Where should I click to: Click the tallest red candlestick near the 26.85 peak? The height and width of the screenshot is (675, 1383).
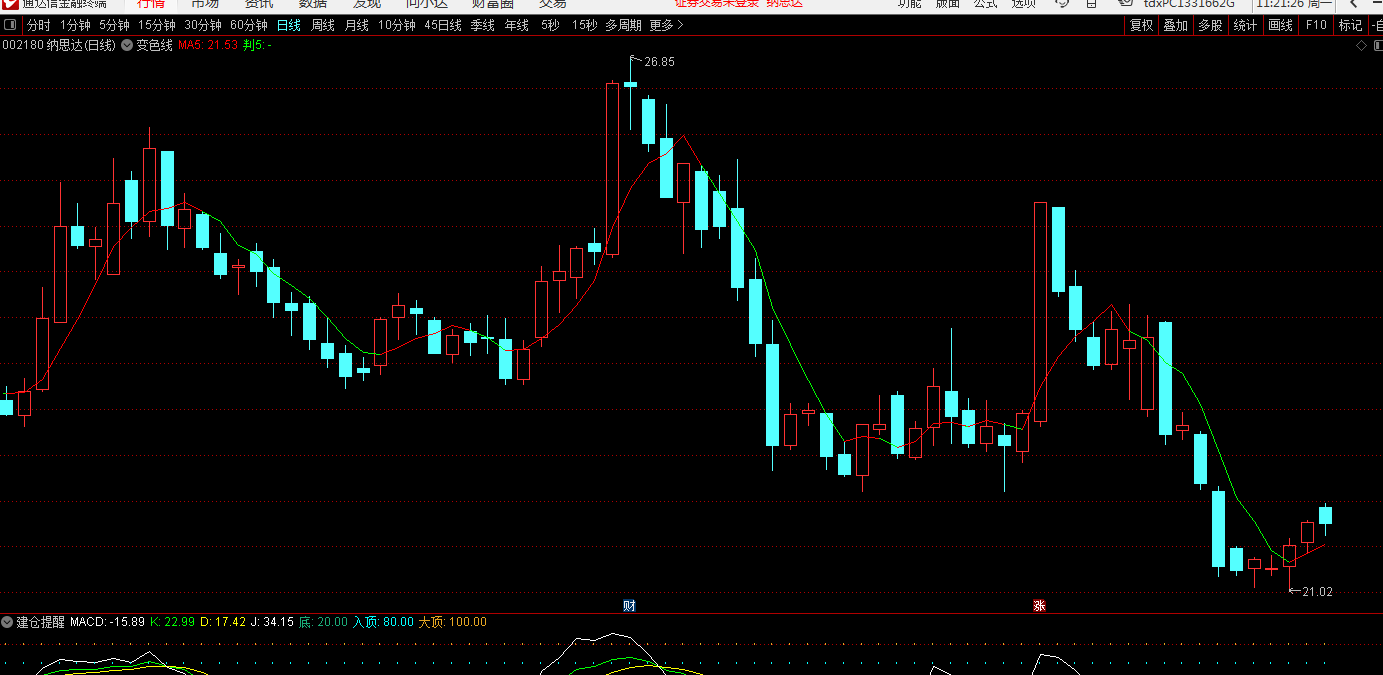(x=612, y=168)
